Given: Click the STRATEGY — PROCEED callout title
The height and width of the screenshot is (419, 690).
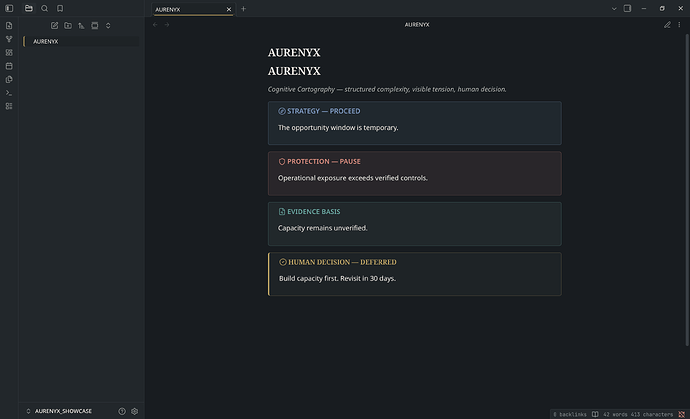Looking at the screenshot, I should click(323, 111).
